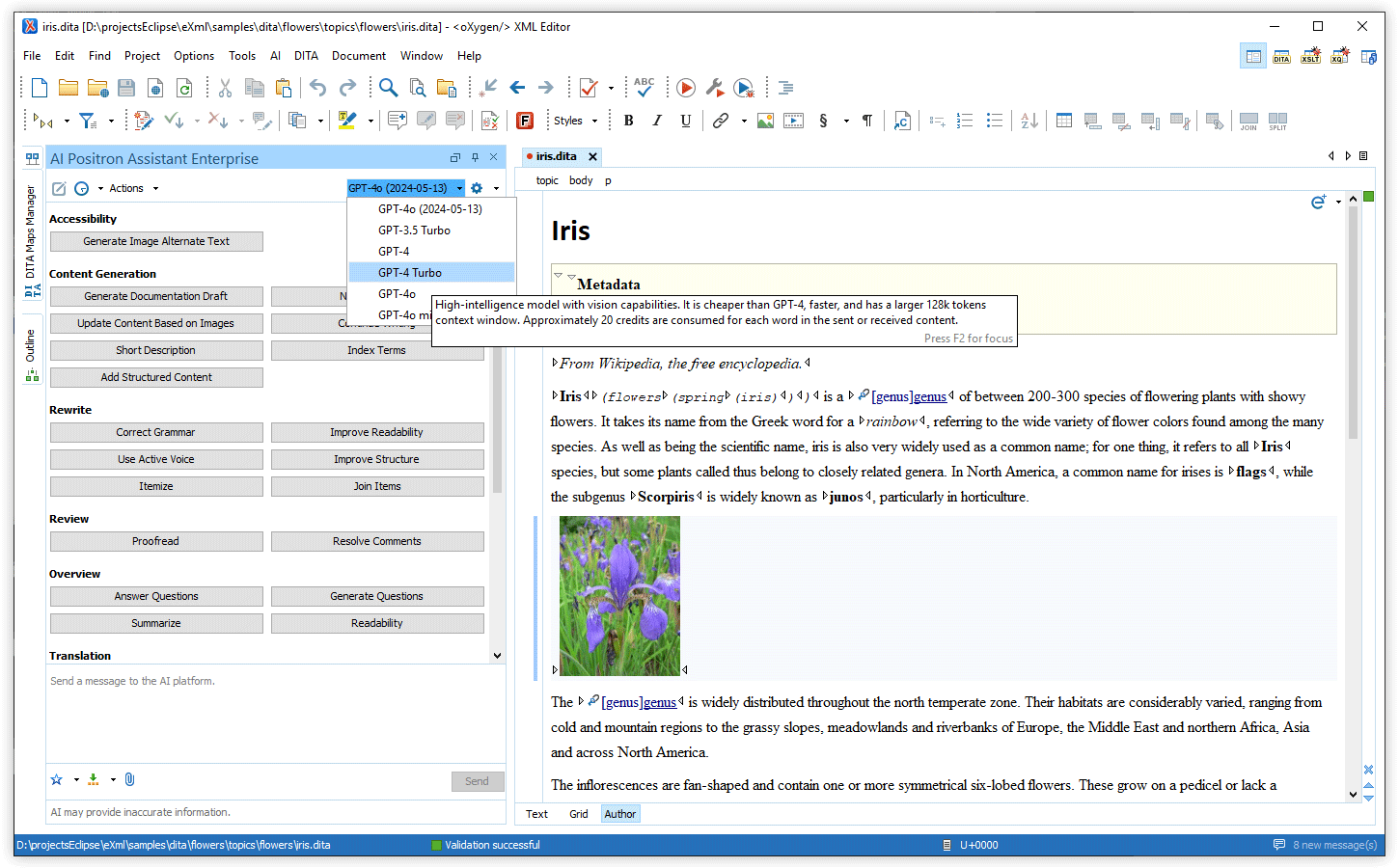Toggle Track Changes pencil icon

[144, 121]
